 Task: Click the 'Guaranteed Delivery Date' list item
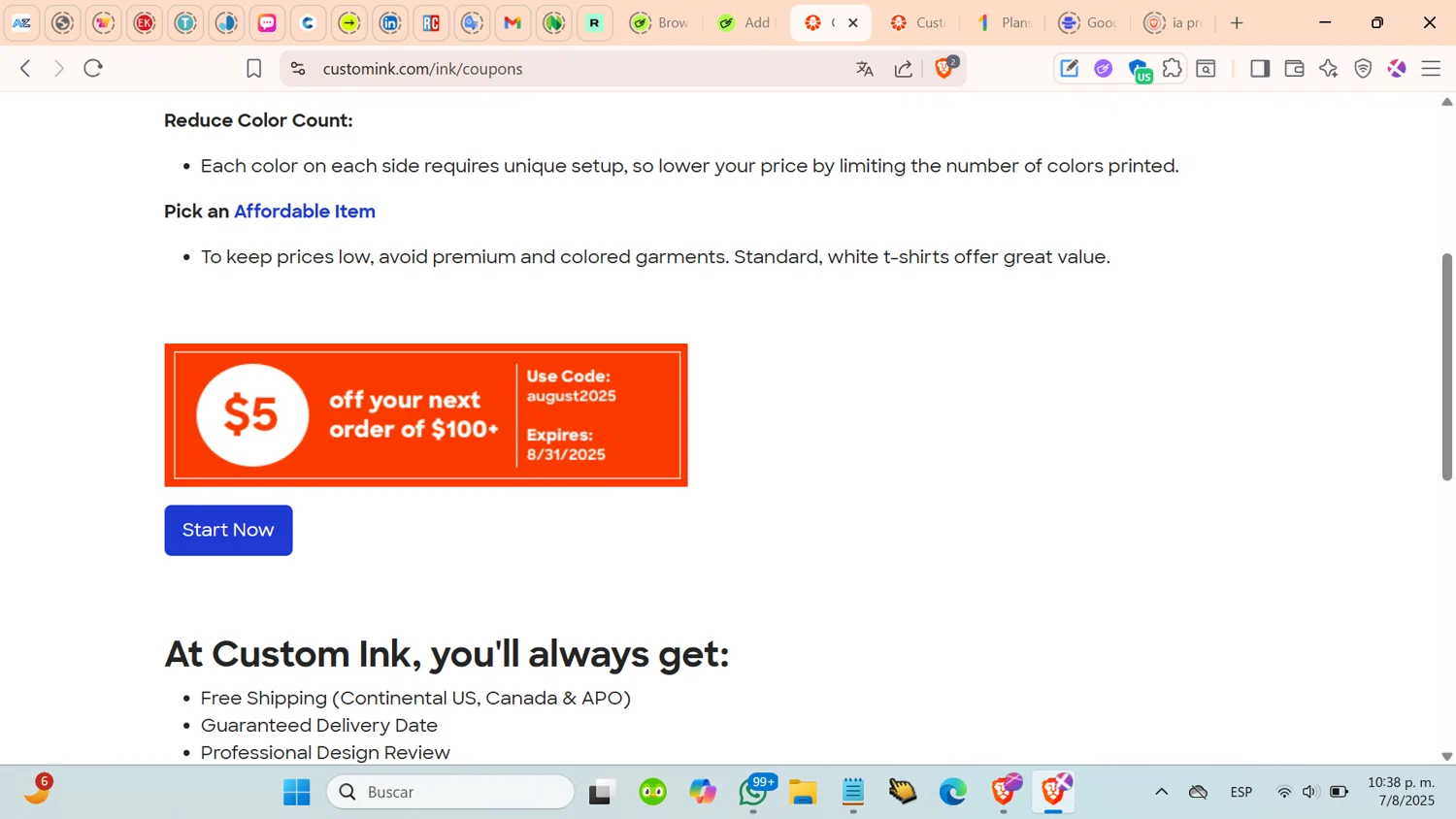click(319, 726)
